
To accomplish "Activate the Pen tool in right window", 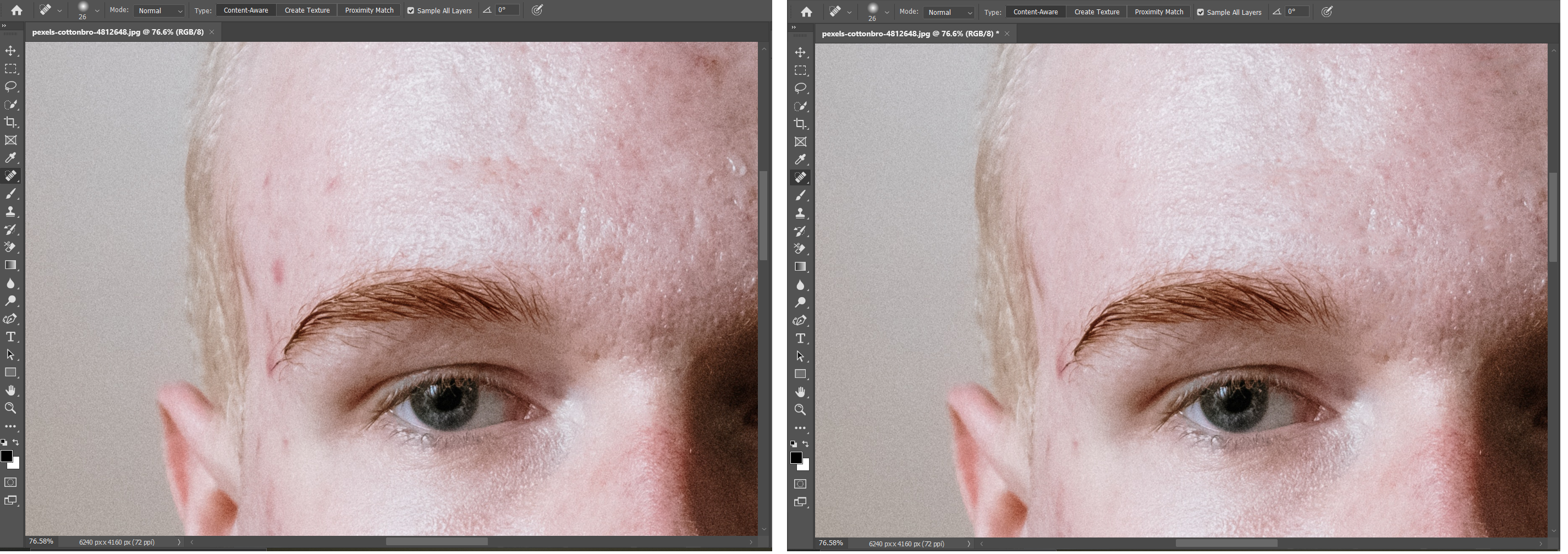I will point(800,320).
